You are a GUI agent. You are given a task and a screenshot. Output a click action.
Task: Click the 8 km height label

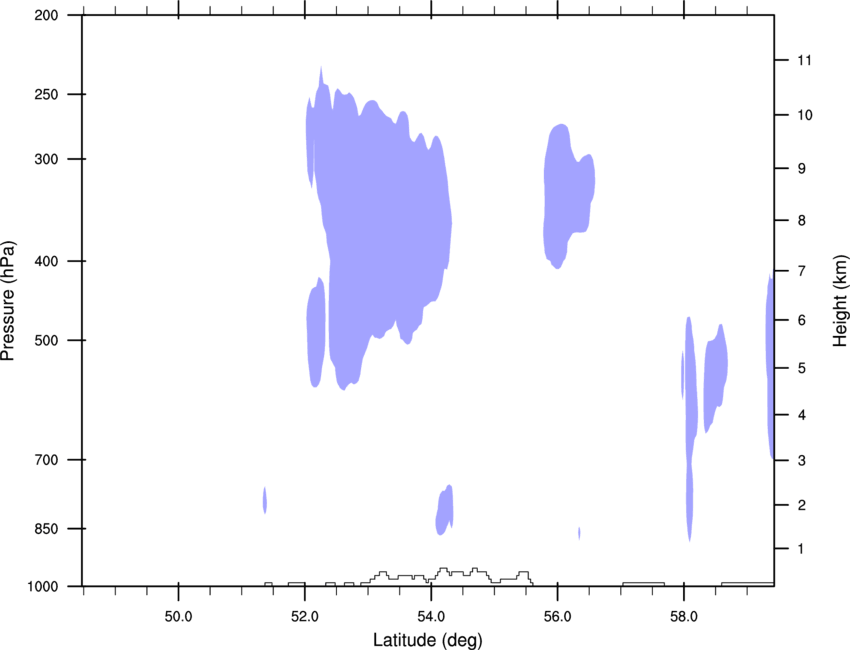802,221
